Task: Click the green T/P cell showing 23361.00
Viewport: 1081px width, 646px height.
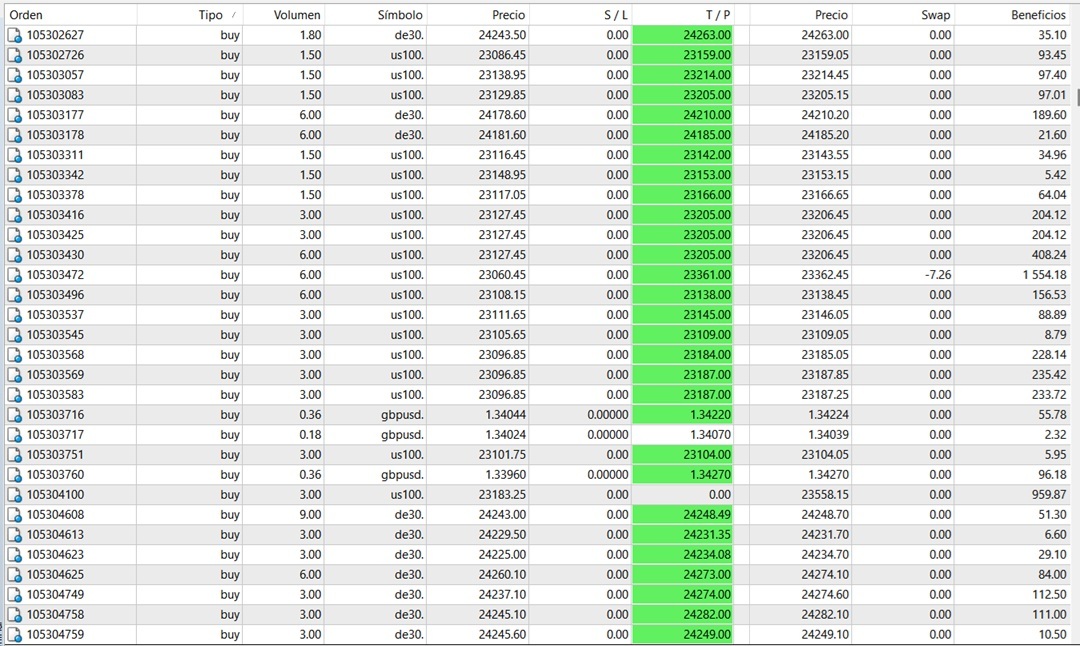Action: pyautogui.click(x=683, y=275)
